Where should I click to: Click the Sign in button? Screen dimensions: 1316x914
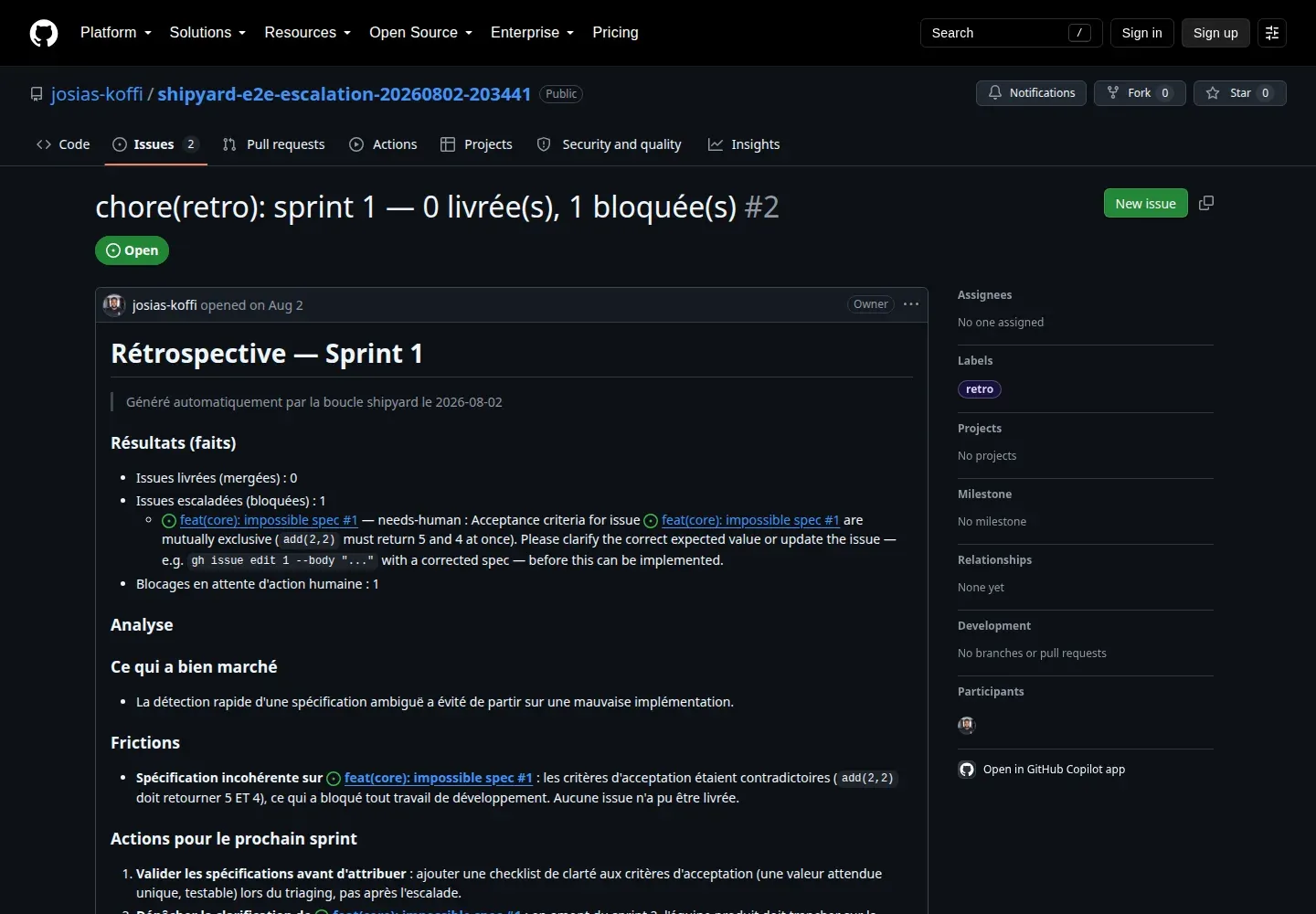point(1141,33)
